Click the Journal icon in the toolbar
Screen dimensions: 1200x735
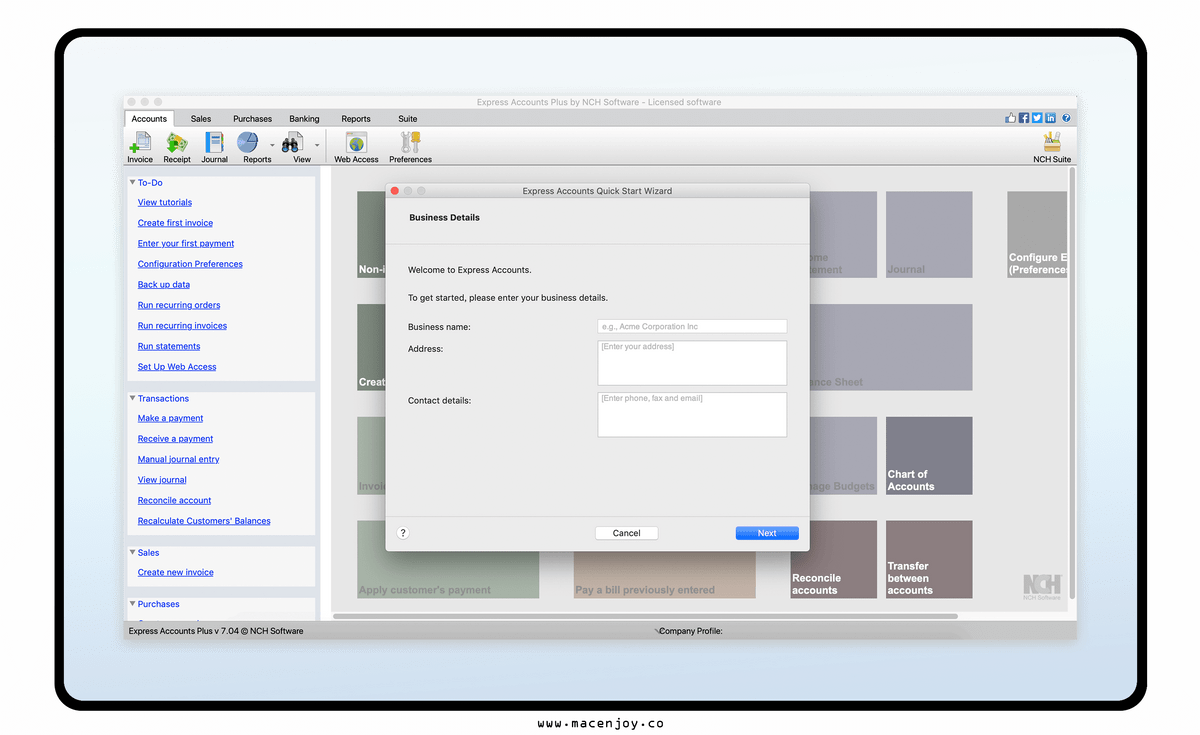[214, 147]
